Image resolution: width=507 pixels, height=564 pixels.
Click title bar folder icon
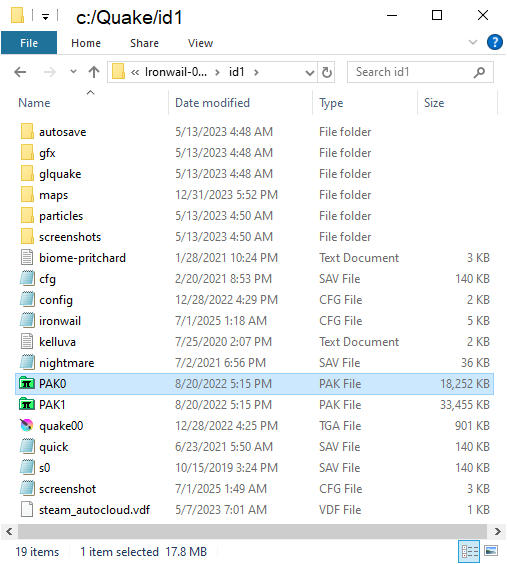17,16
